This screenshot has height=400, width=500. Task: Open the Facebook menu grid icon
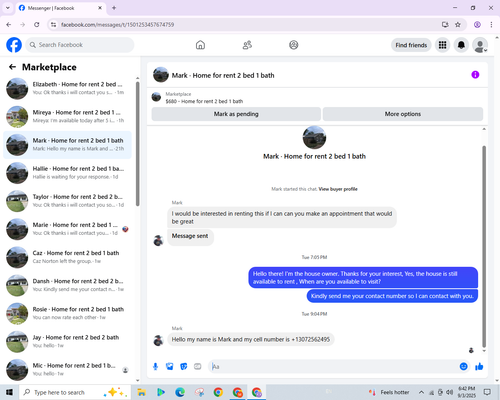click(442, 45)
